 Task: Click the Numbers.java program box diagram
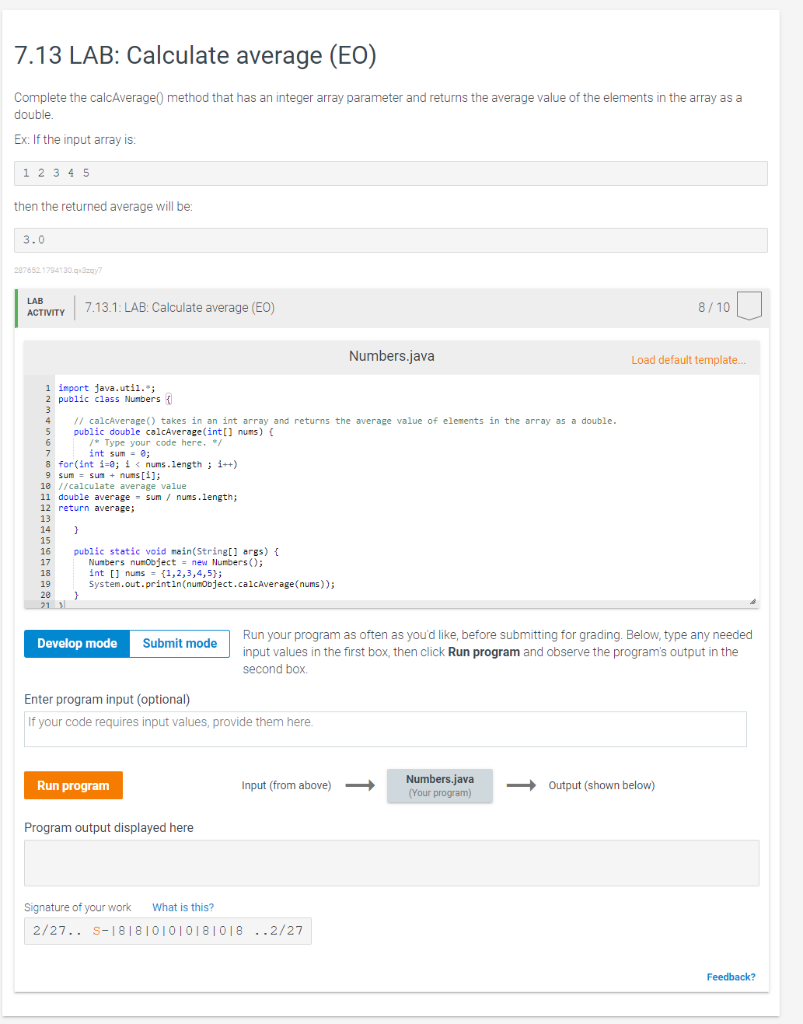(x=439, y=785)
